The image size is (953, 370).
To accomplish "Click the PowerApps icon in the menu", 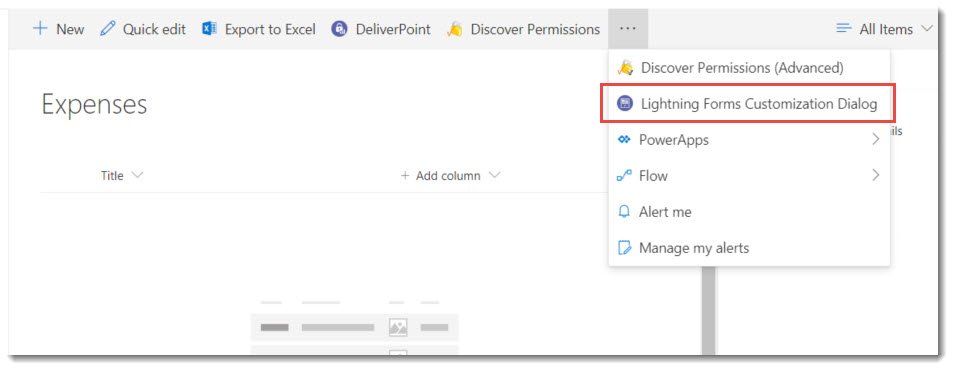I will click(624, 140).
